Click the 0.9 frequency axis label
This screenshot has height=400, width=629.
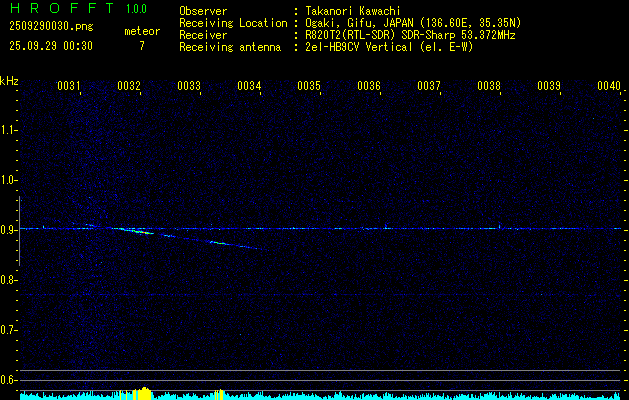point(9,229)
